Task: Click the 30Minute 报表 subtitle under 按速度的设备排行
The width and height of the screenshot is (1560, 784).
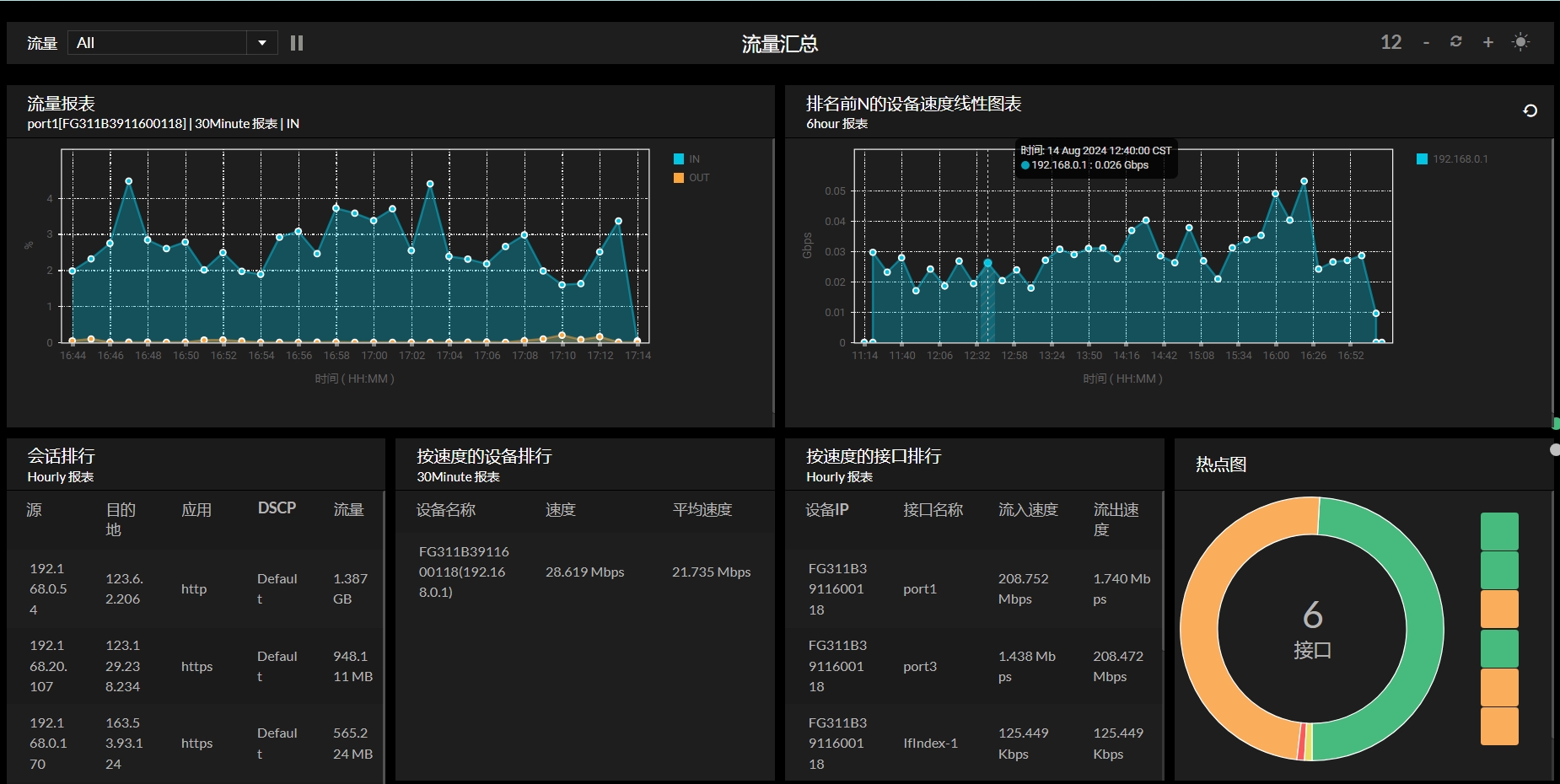Action: pyautogui.click(x=458, y=477)
